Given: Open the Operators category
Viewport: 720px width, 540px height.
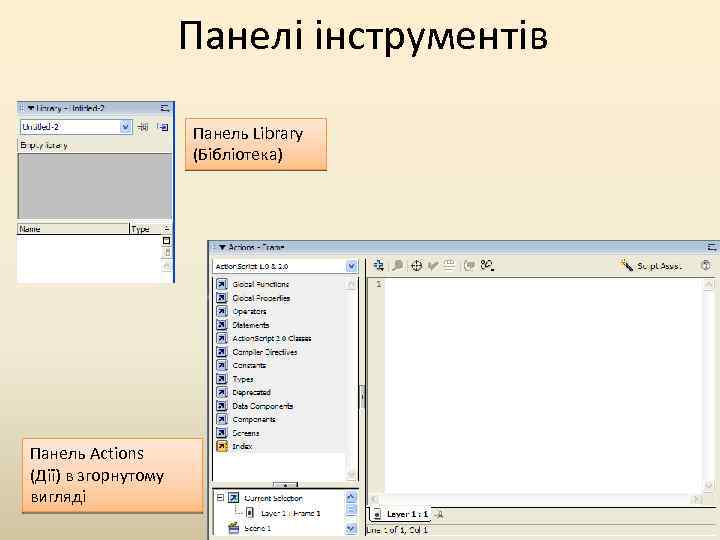Looking at the screenshot, I should [x=249, y=311].
